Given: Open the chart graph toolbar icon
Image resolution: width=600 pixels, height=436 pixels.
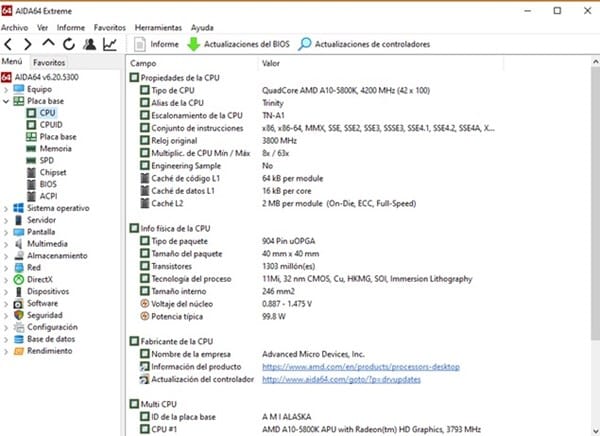Looking at the screenshot, I should pyautogui.click(x=110, y=44).
